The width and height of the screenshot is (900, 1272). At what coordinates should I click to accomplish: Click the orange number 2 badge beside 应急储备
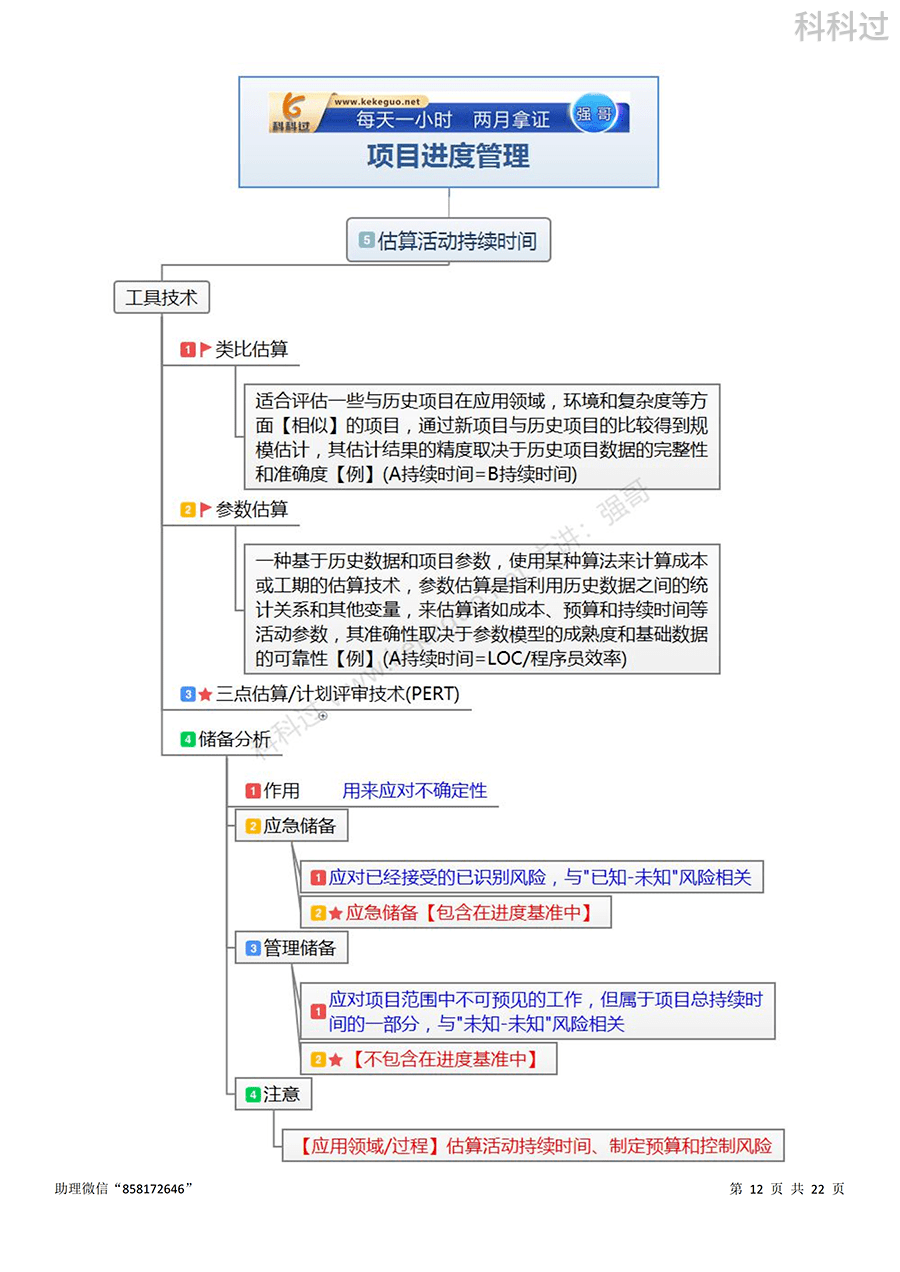(x=253, y=827)
